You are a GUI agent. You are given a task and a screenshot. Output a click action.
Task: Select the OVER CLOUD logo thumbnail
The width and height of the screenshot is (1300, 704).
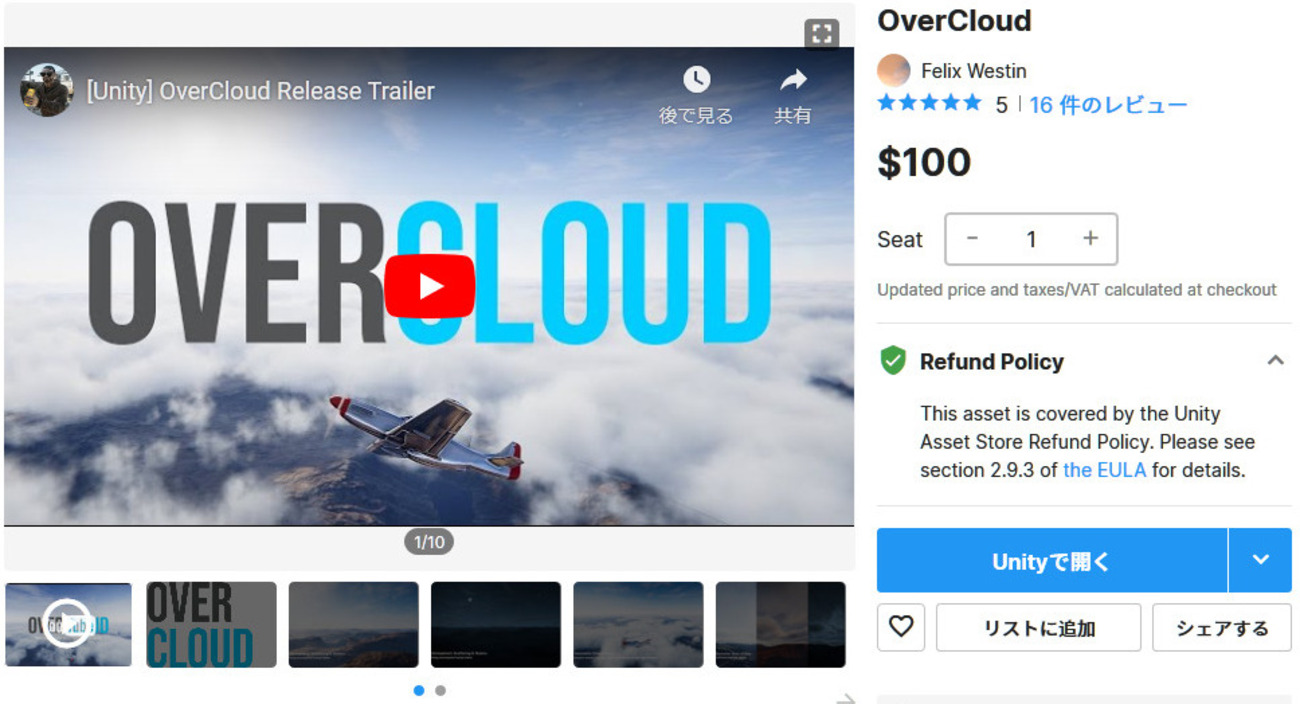(x=211, y=624)
